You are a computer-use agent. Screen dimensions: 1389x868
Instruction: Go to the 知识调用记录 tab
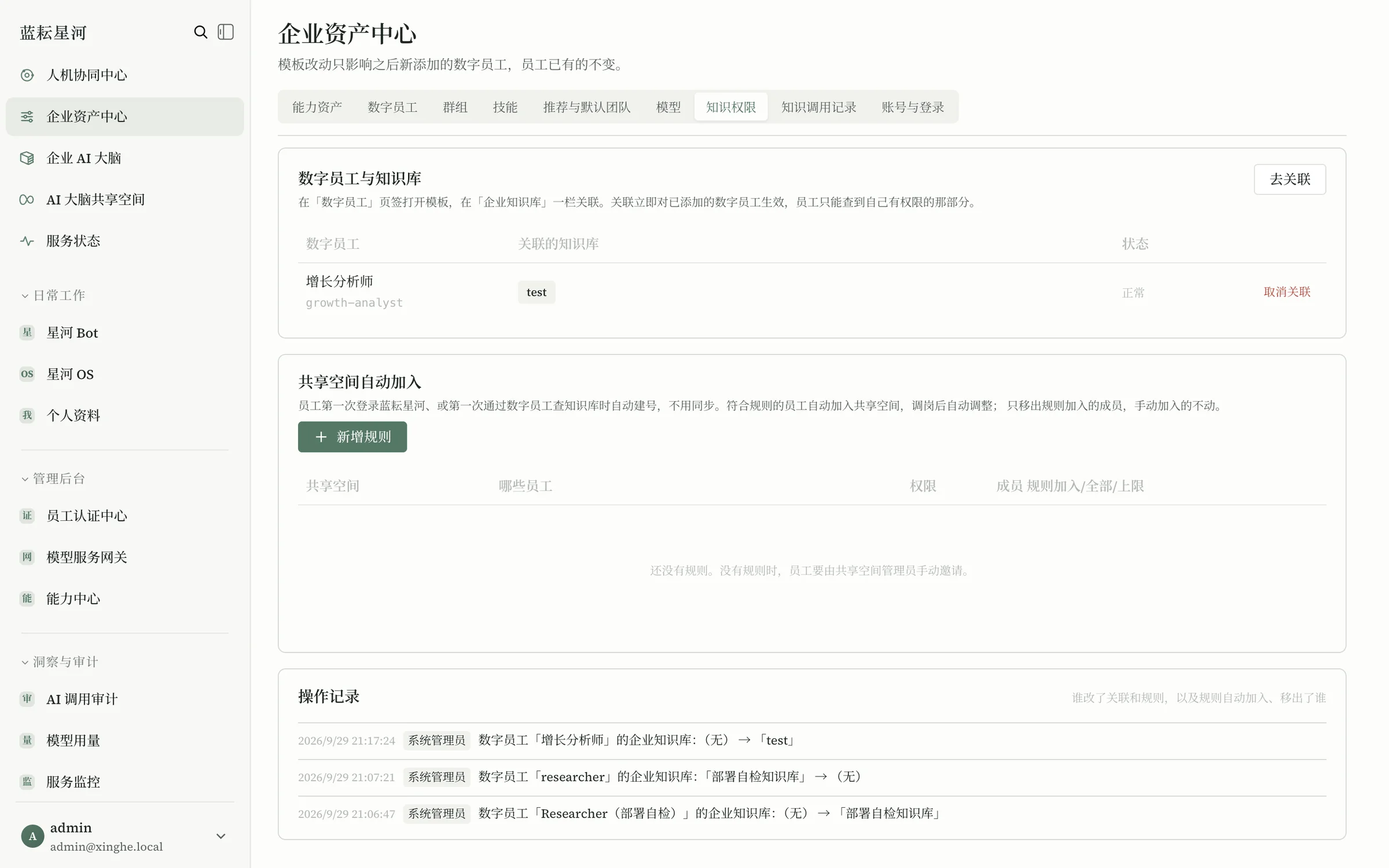(819, 107)
